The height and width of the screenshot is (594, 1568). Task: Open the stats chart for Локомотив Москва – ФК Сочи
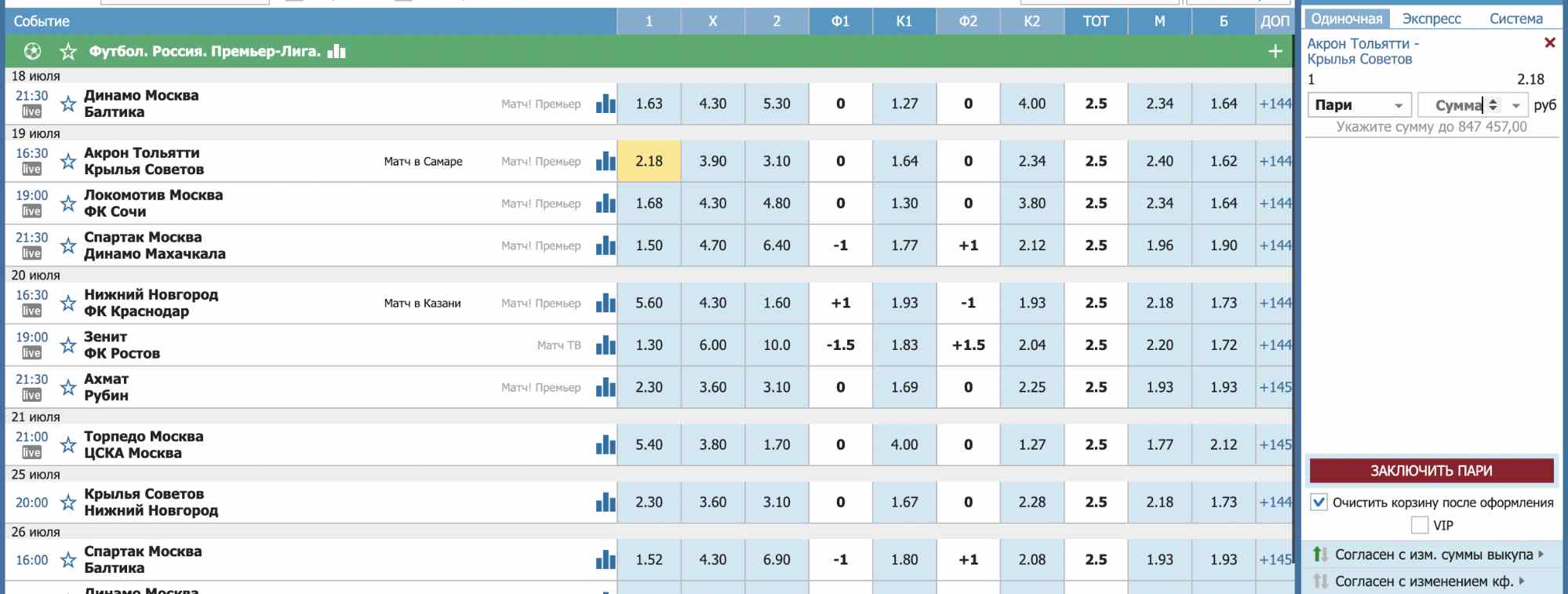(605, 204)
